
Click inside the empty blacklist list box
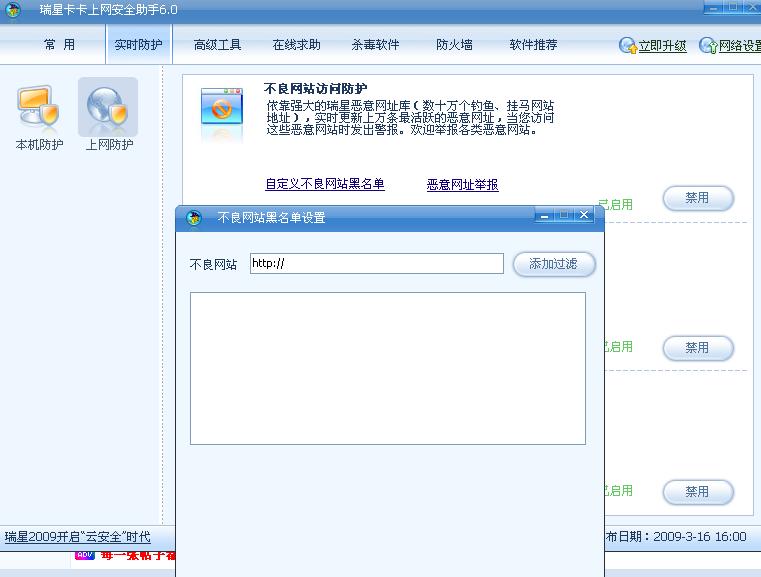tap(388, 368)
